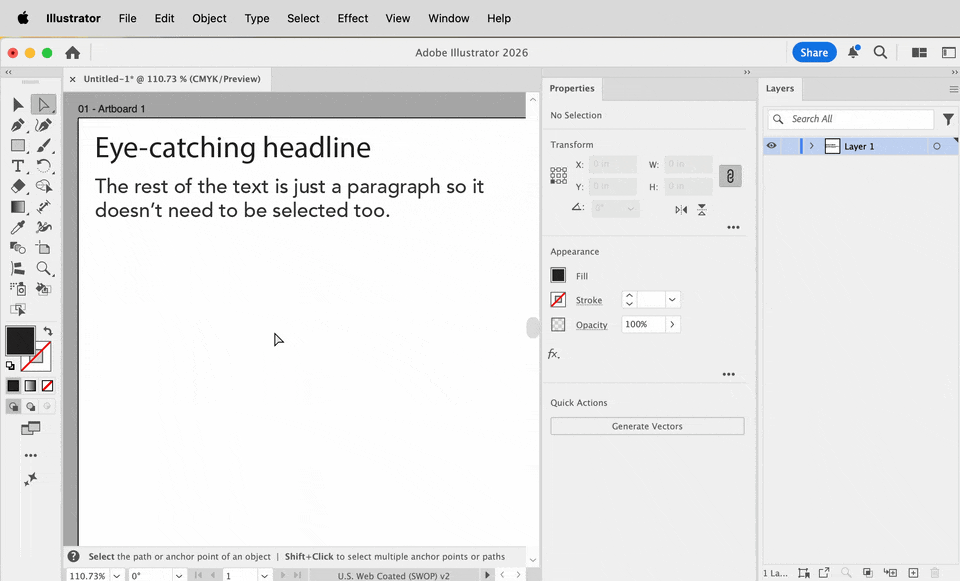Pick the Gradient tool
The height and width of the screenshot is (581, 960).
click(x=18, y=207)
